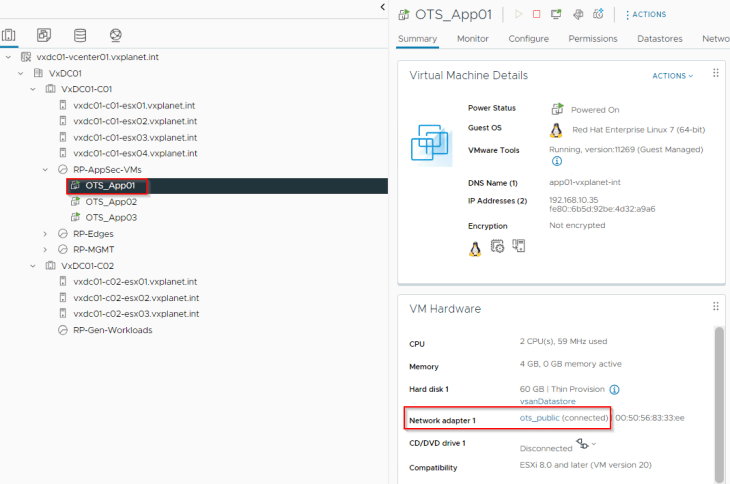Select host vxdc01-c01-esx03.vxplanet.int
Viewport: 730px width, 484px height.
135,138
